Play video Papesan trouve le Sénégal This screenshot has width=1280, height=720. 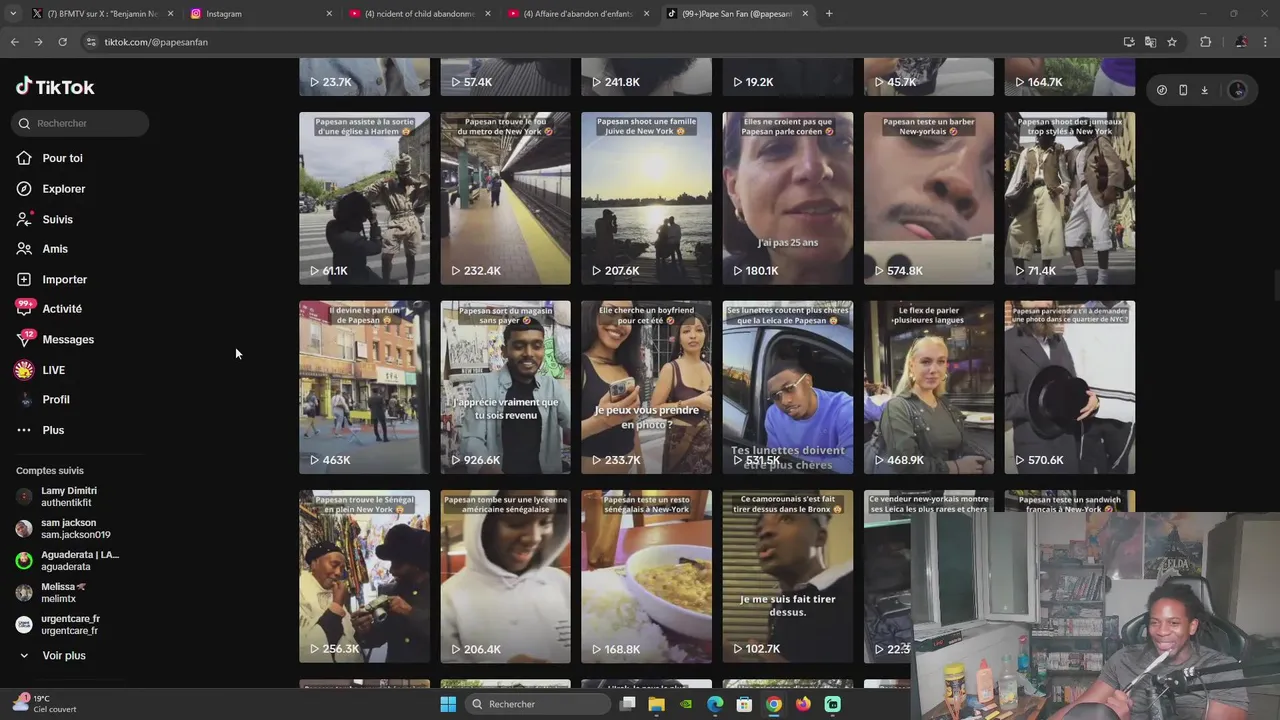(364, 576)
